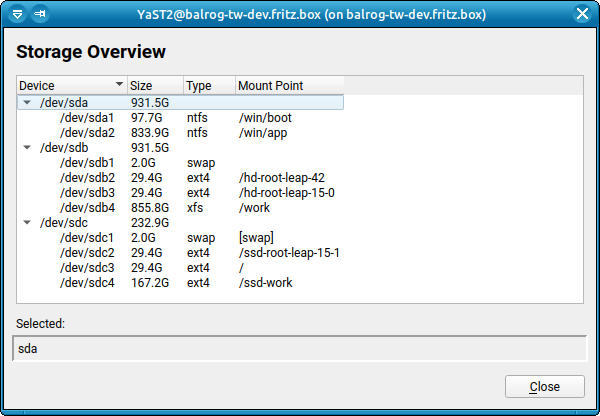Select the /dev/sdb2 hd-root-leap-42 row
The image size is (600, 416).
point(87,177)
